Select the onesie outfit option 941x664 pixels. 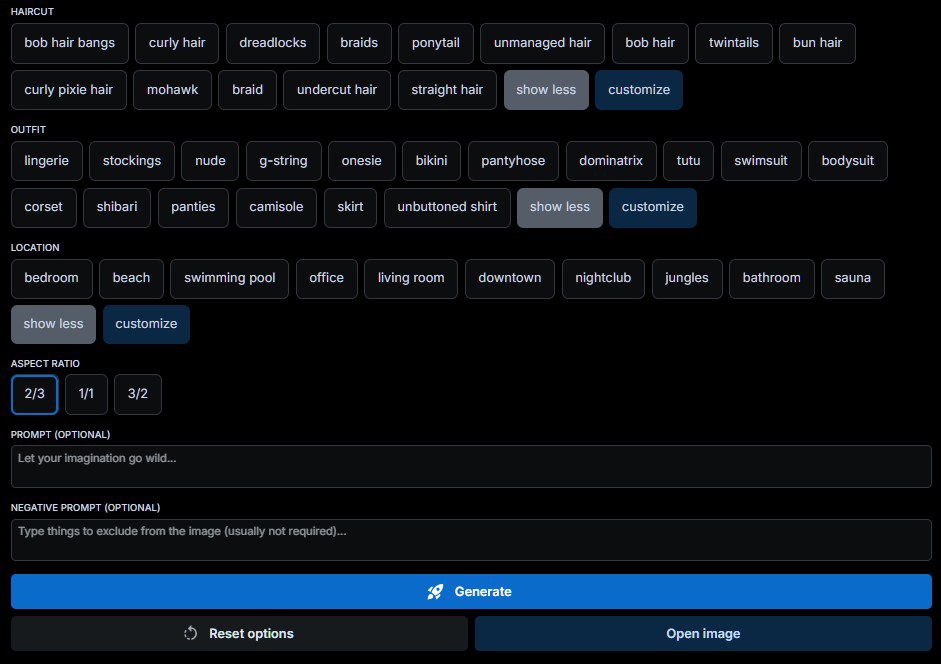click(x=361, y=161)
